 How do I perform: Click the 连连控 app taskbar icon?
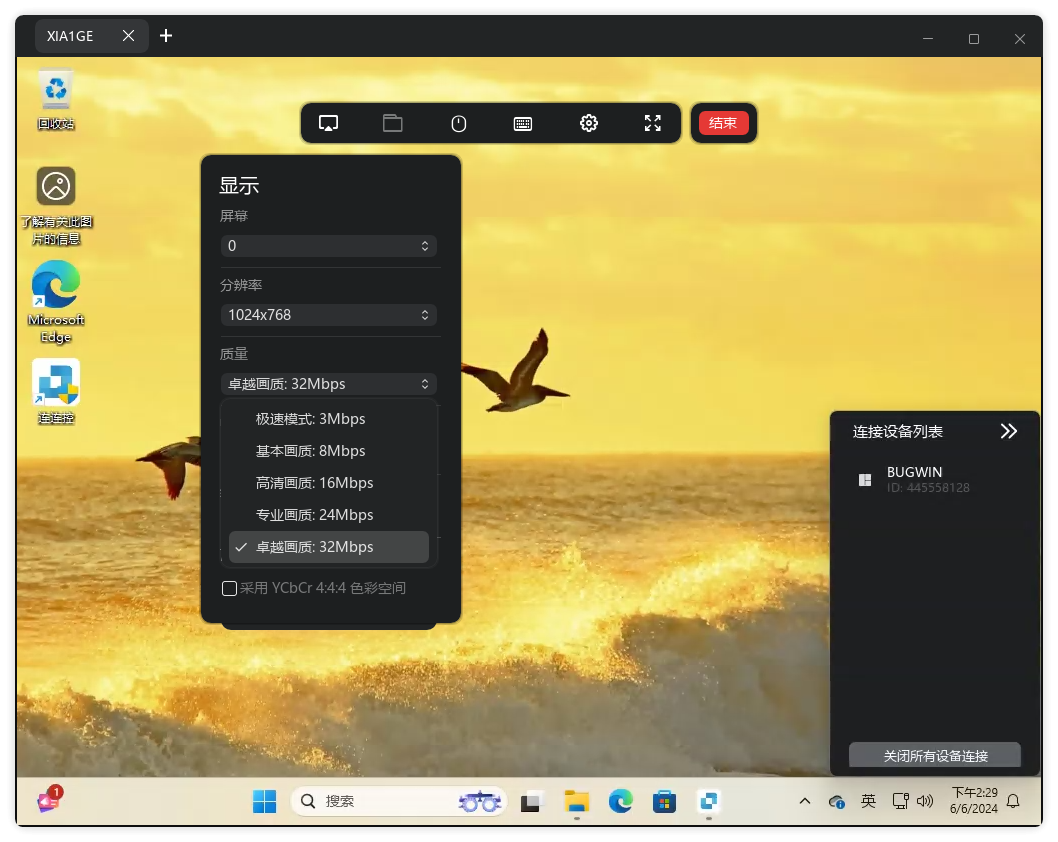[x=708, y=802]
